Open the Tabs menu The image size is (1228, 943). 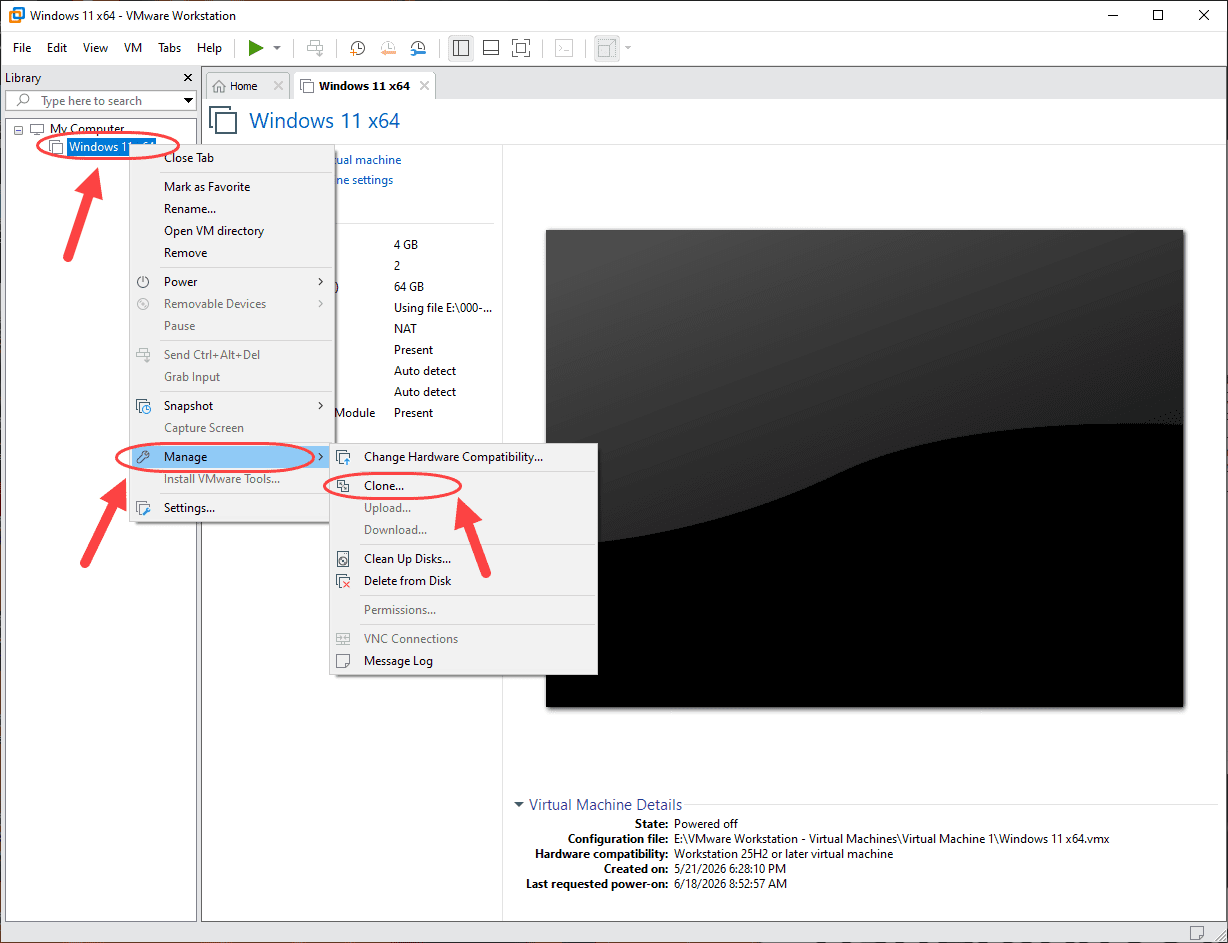pyautogui.click(x=170, y=48)
